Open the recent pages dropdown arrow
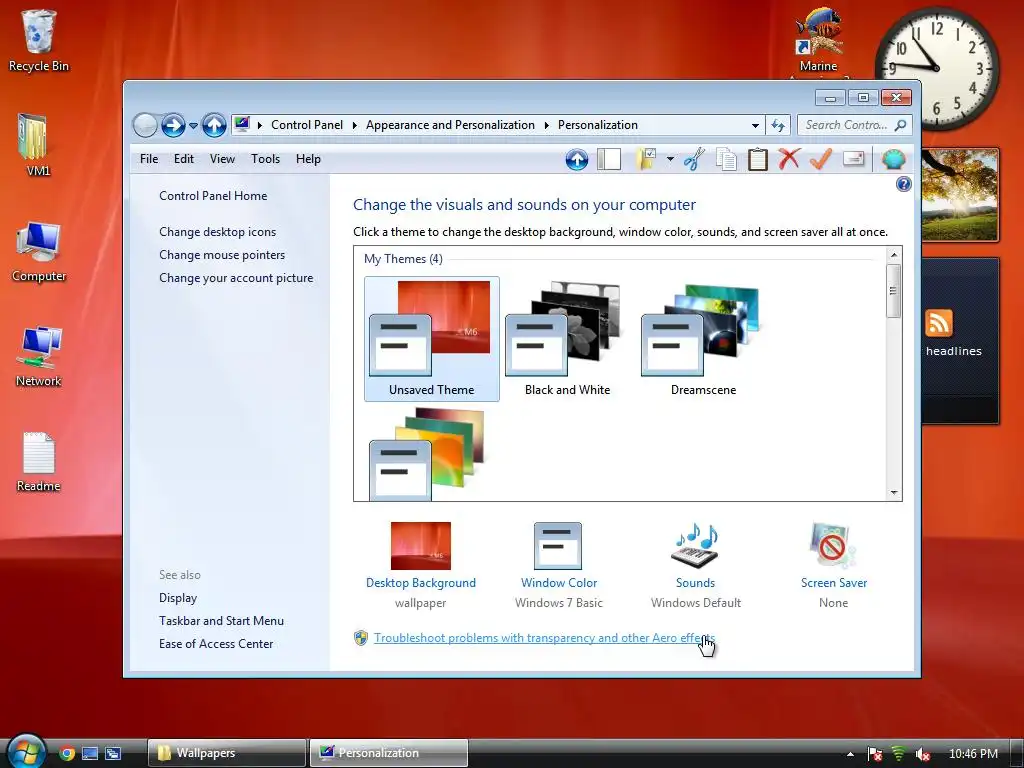 click(193, 125)
